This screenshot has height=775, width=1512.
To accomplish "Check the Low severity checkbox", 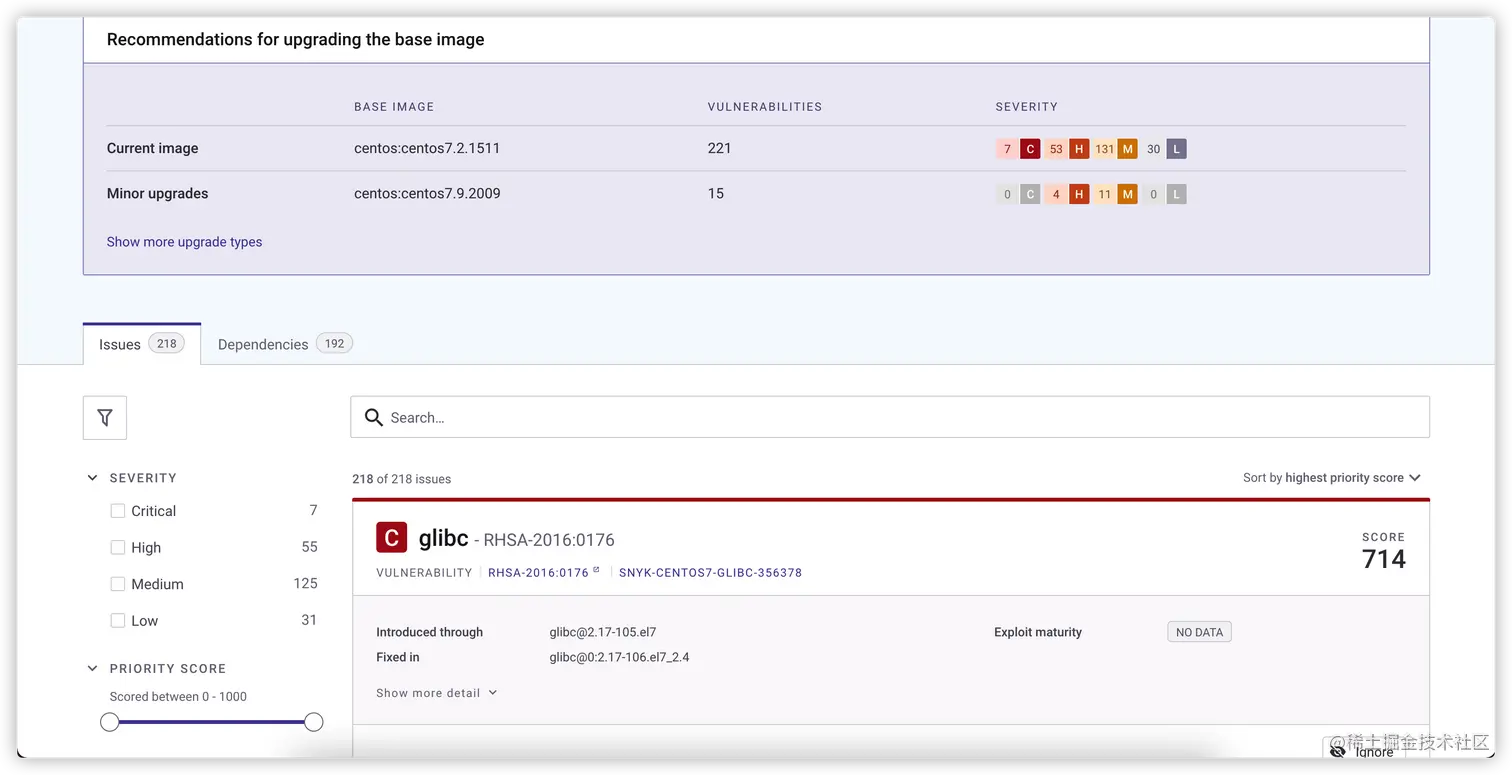I will [118, 620].
